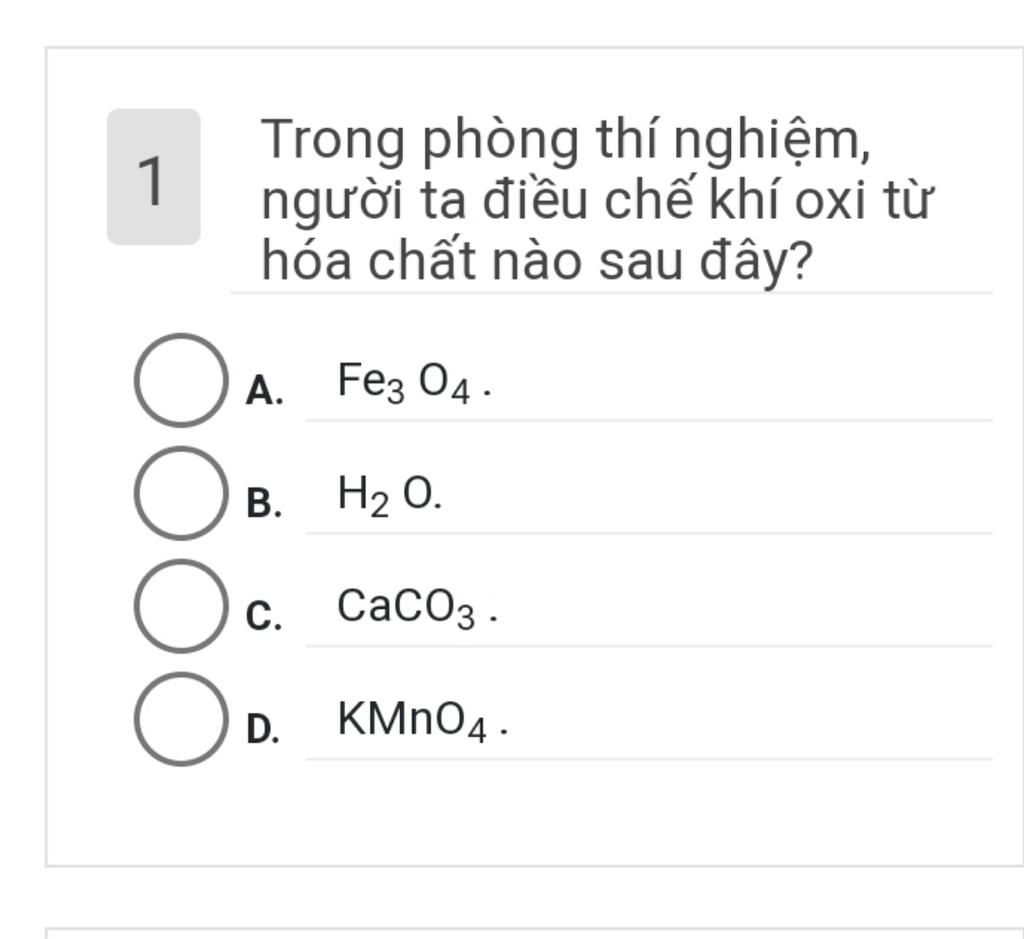The width and height of the screenshot is (1024, 939).
Task: Pick the H2O answer text
Action: (390, 496)
